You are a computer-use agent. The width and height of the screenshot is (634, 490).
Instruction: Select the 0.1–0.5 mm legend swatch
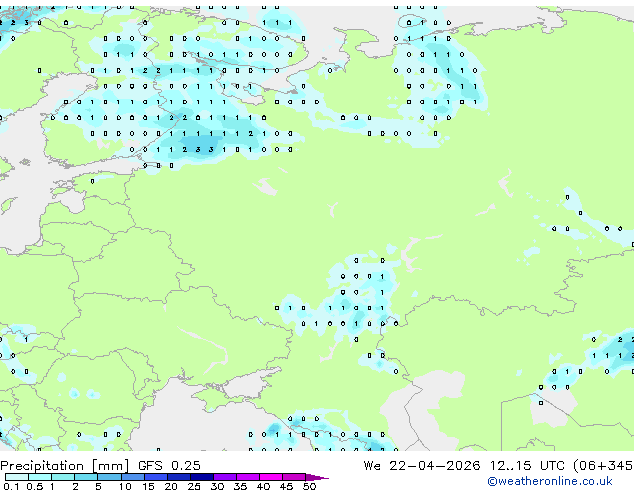(x=17, y=477)
